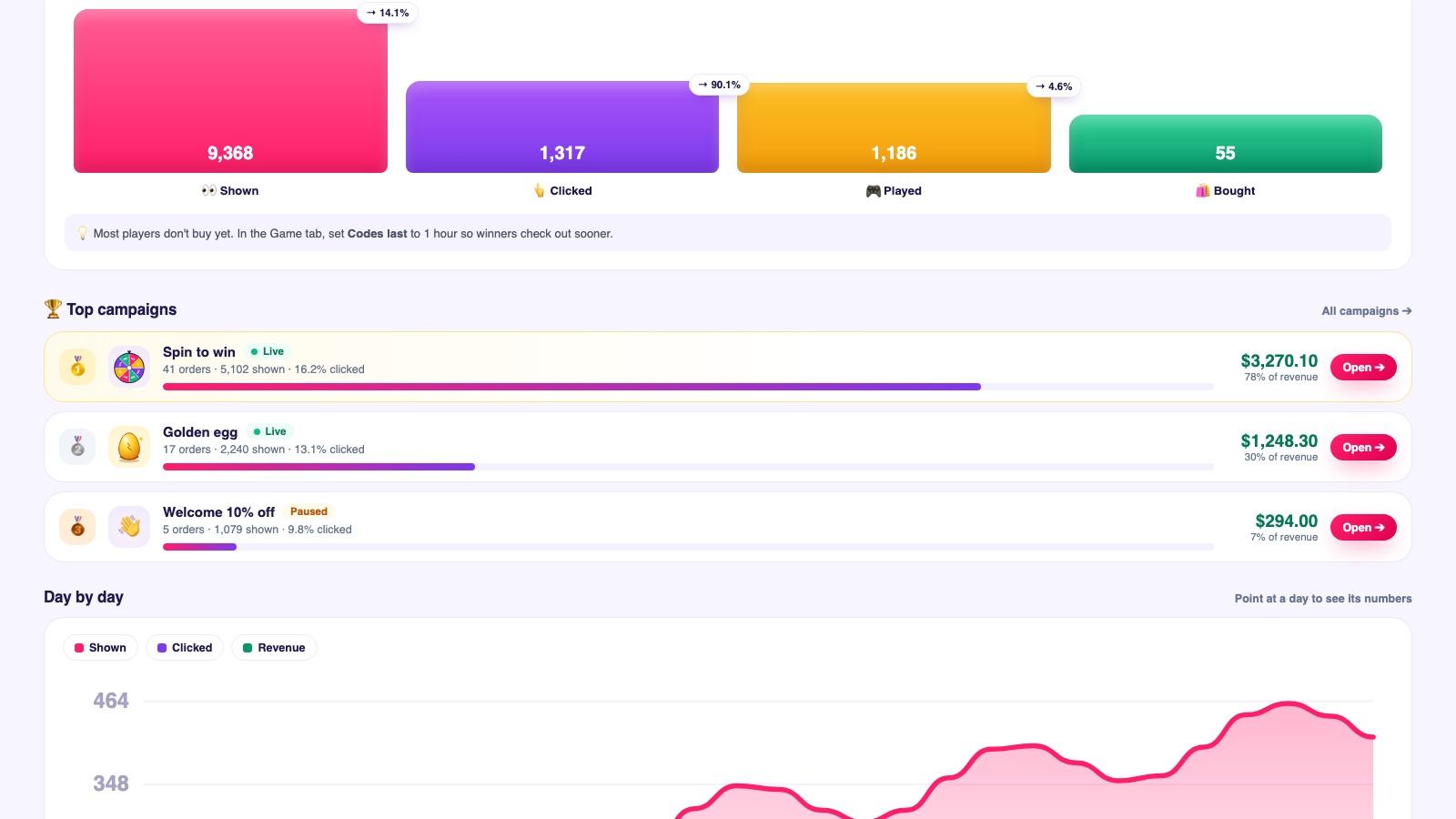This screenshot has height=819, width=1456.
Task: Click the Golden egg campaign icon
Action: coord(129,448)
